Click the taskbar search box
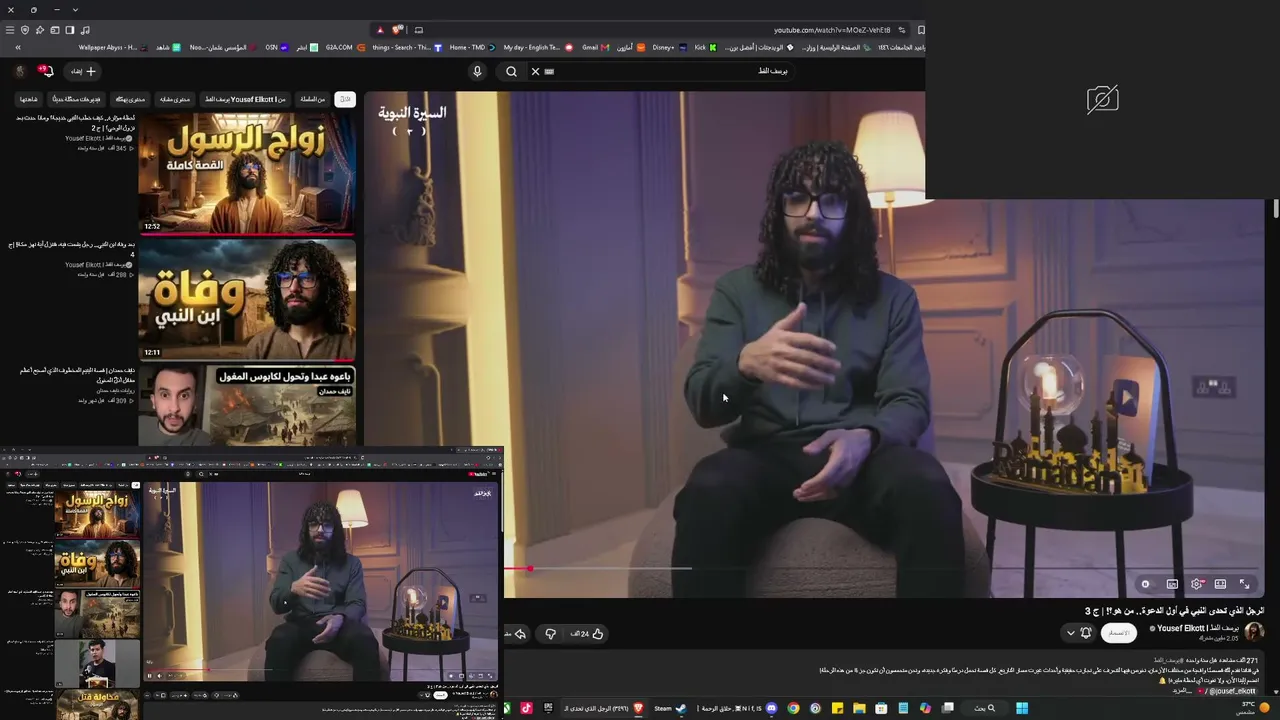 pos(985,708)
